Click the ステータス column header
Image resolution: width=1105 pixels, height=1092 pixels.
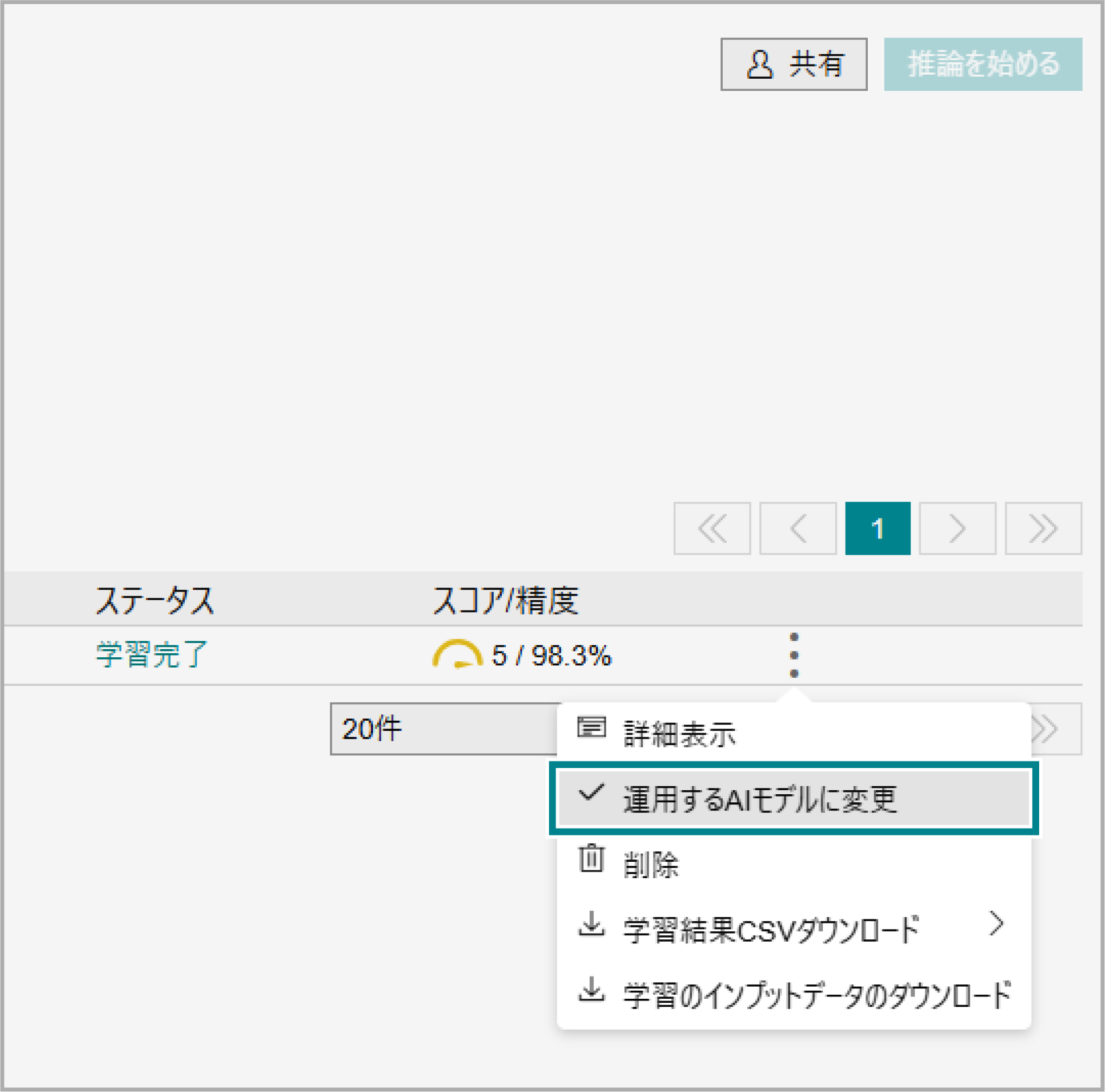coord(155,600)
